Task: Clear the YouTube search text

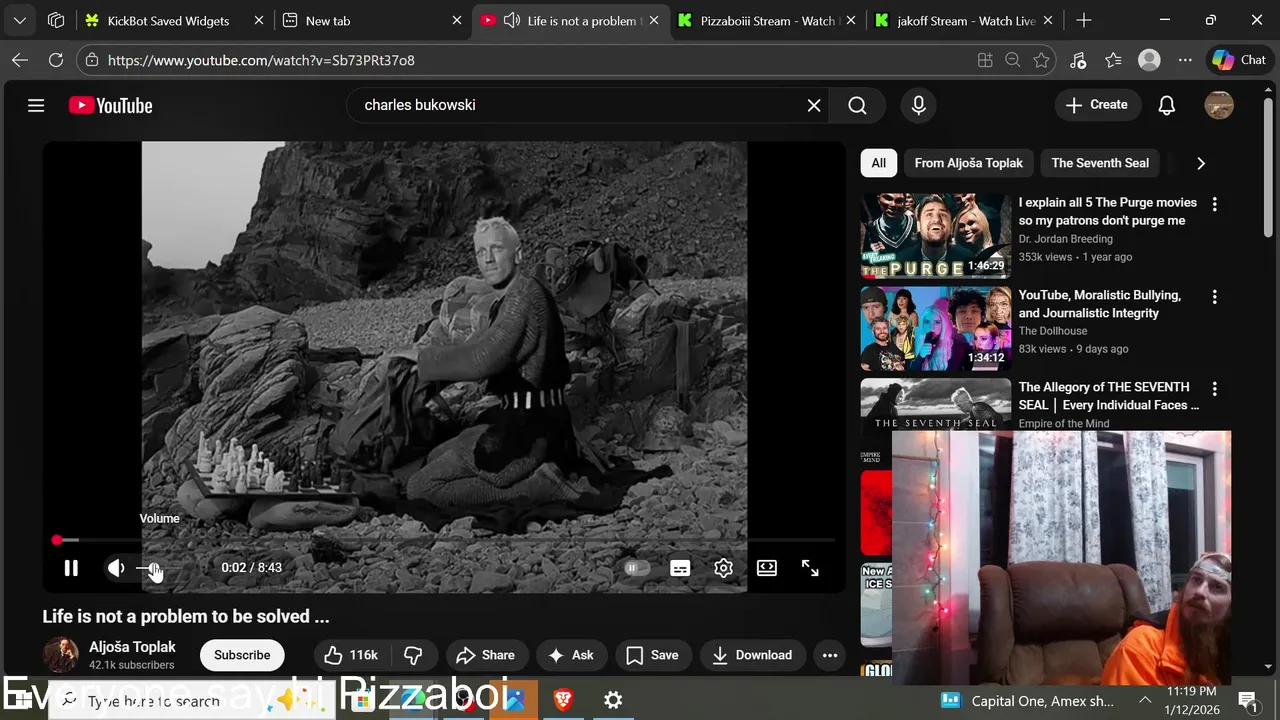Action: (x=814, y=105)
